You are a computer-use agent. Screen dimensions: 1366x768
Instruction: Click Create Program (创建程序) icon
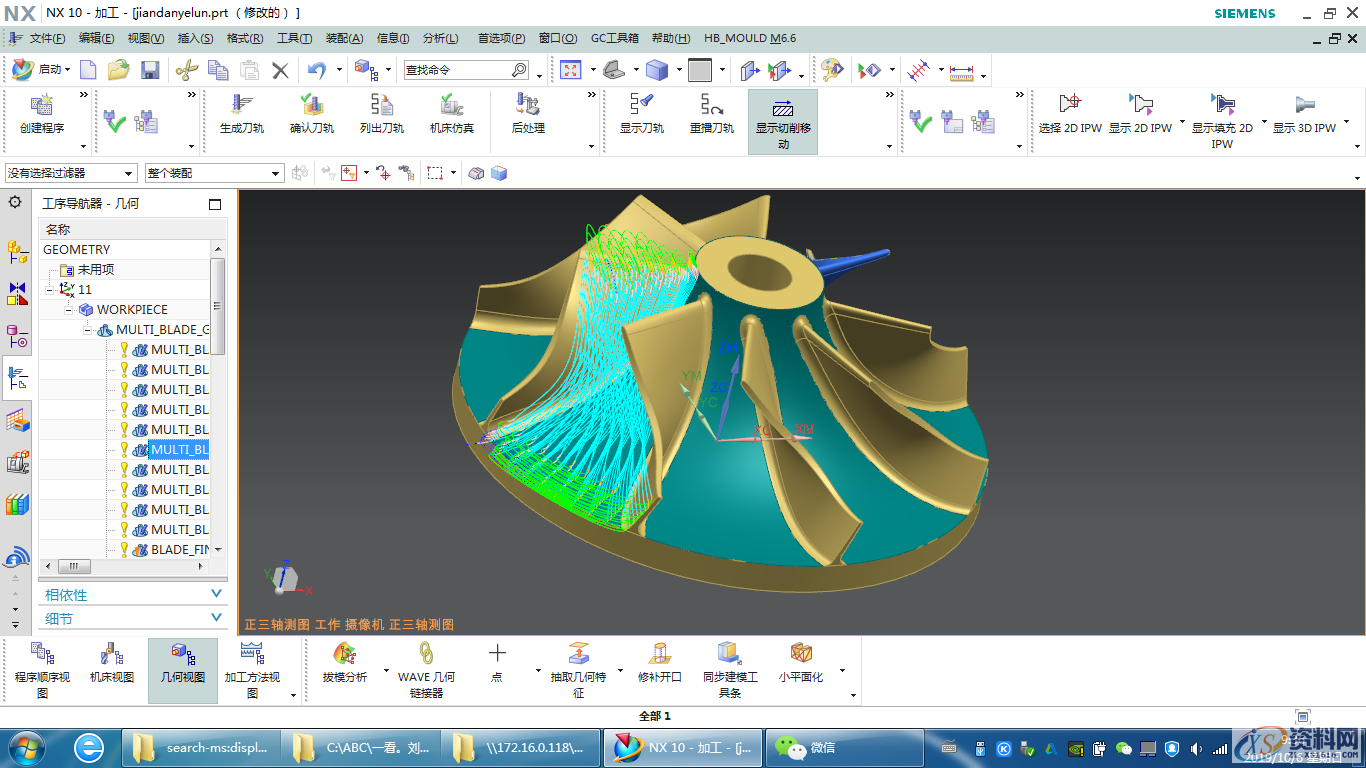point(42,107)
